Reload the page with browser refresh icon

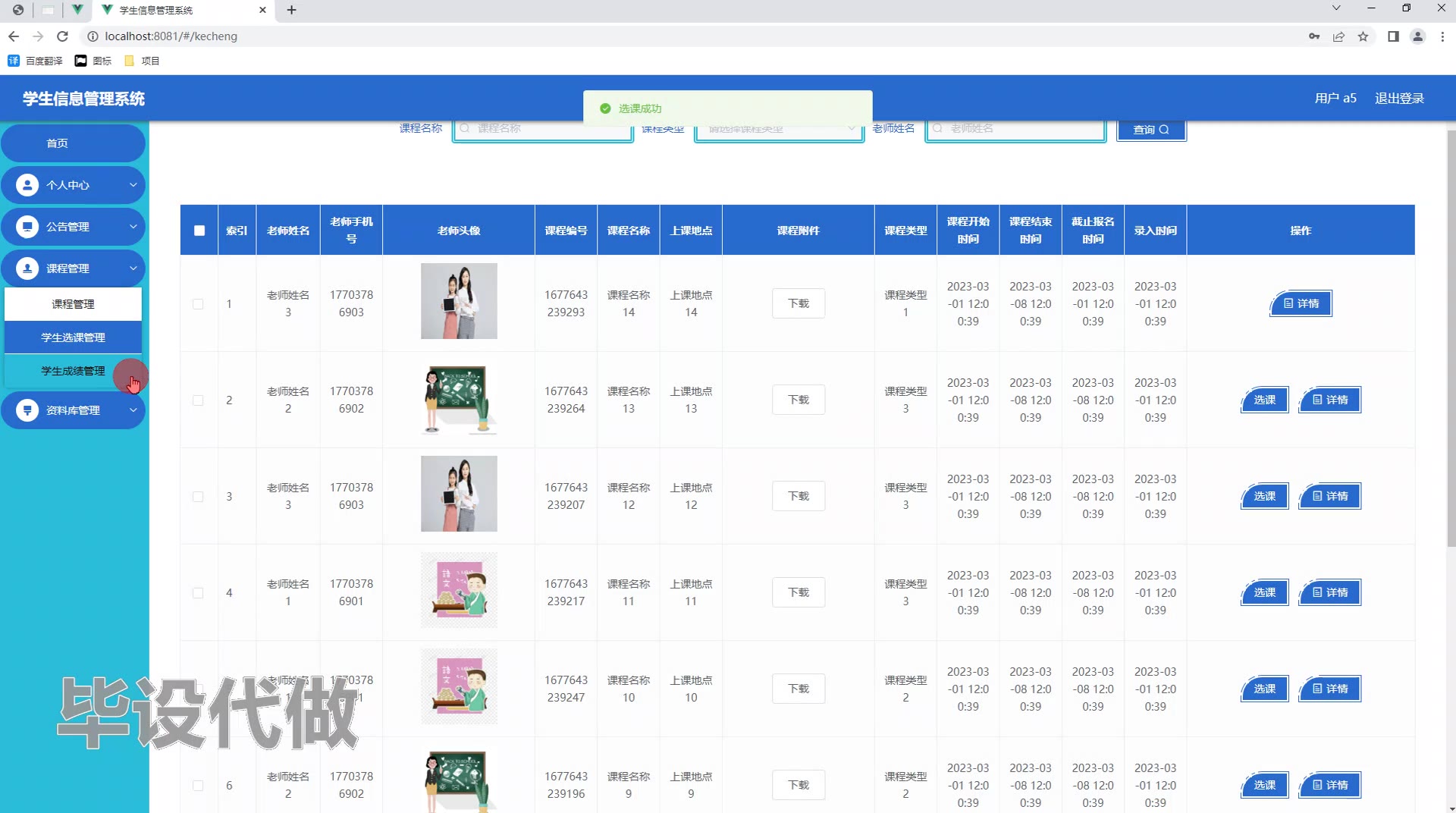click(x=63, y=36)
